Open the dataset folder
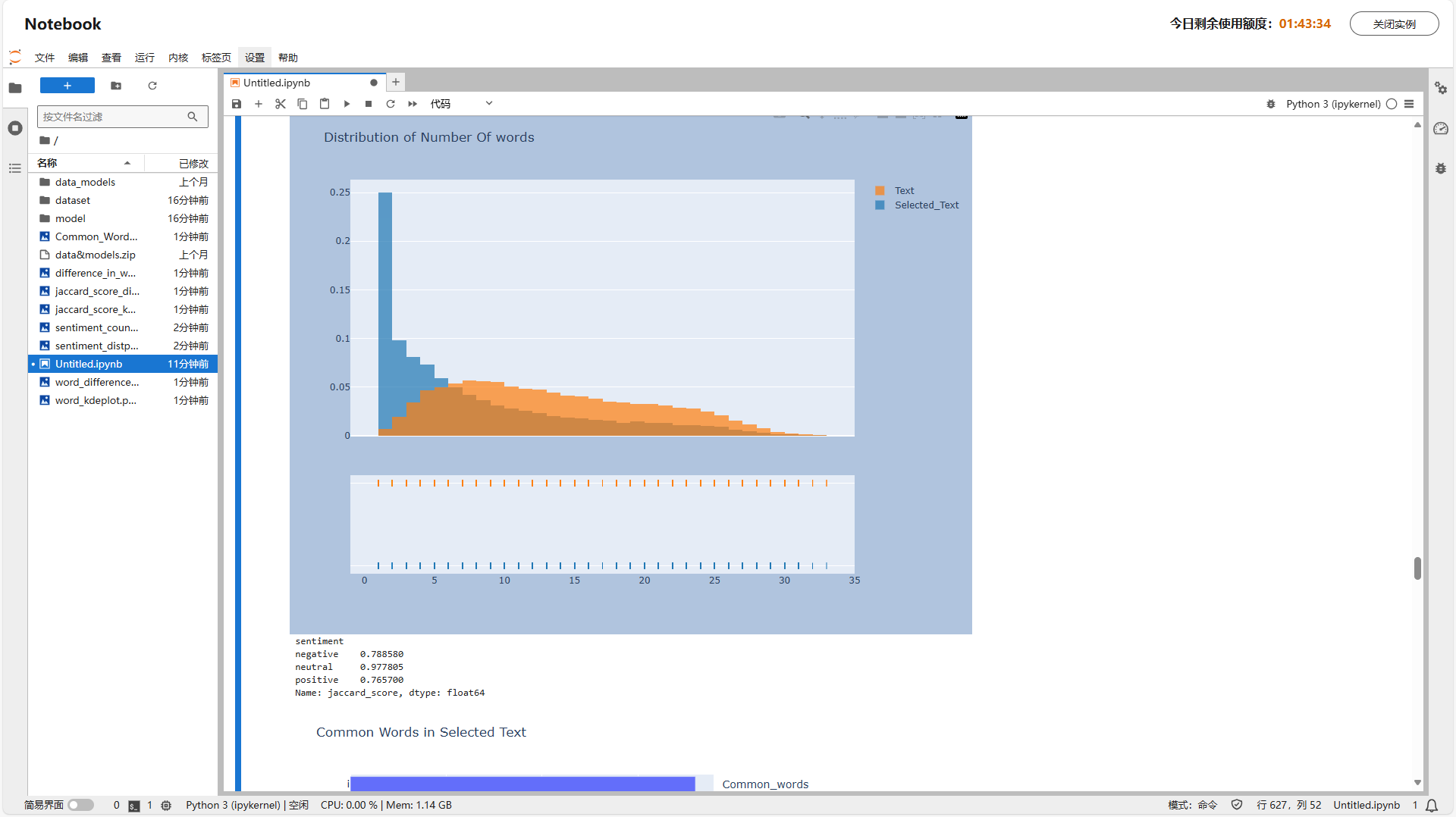Viewport: 1456px width, 817px height. click(123, 200)
